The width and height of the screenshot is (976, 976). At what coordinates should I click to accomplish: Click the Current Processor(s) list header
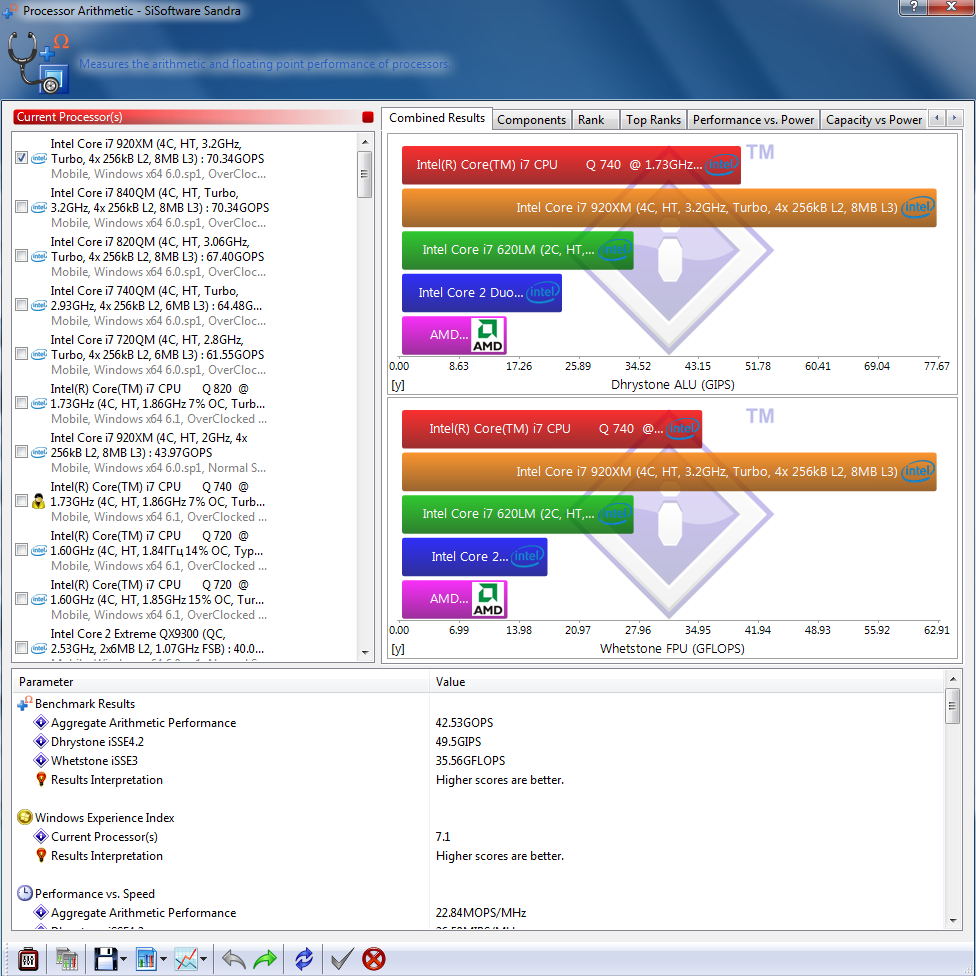pyautogui.click(x=194, y=117)
